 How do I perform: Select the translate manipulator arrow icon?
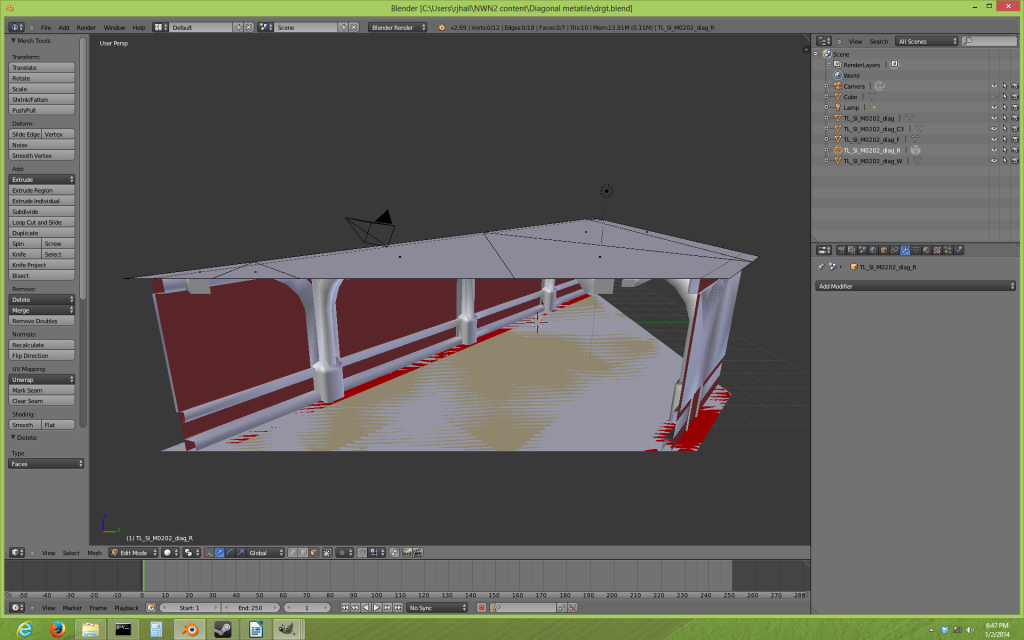[221, 553]
